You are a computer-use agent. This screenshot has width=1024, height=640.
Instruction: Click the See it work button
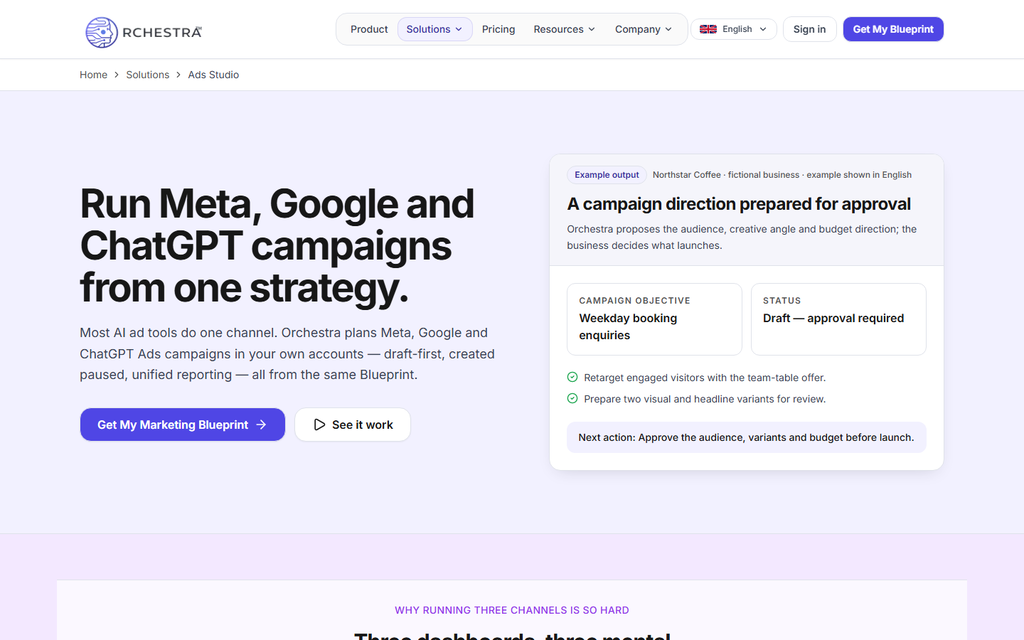[353, 424]
